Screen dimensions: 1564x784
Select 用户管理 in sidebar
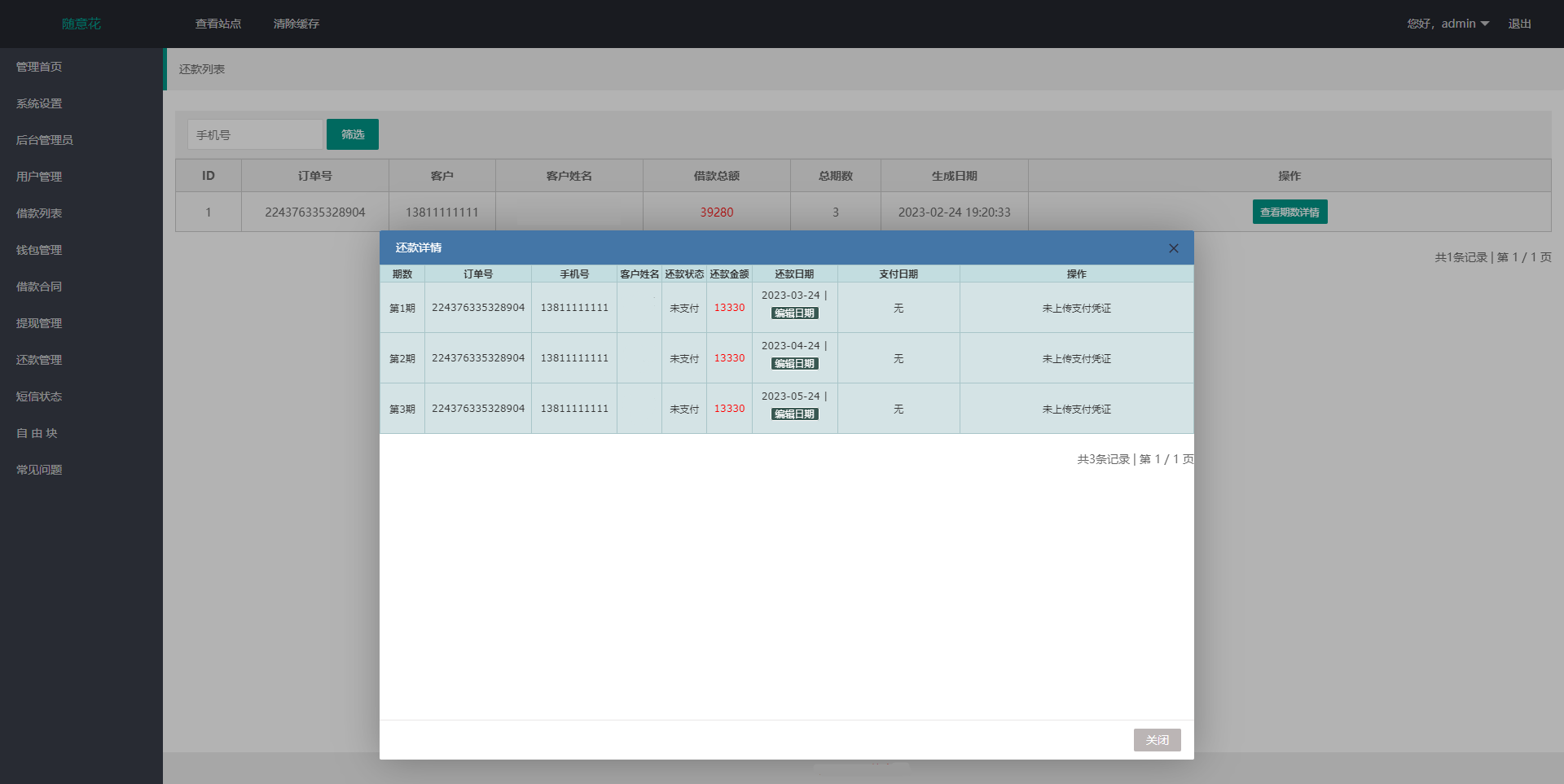pos(39,177)
